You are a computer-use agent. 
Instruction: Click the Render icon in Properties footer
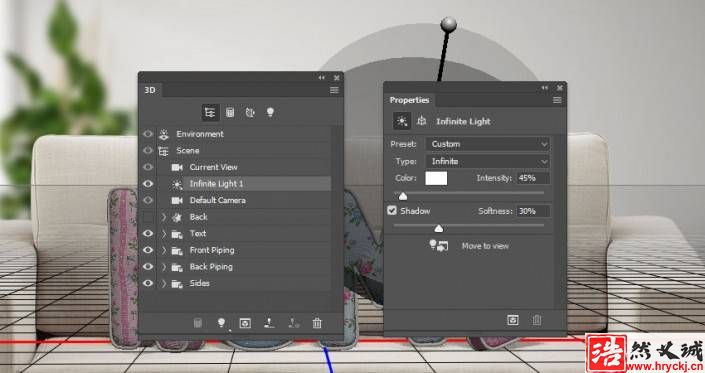513,320
